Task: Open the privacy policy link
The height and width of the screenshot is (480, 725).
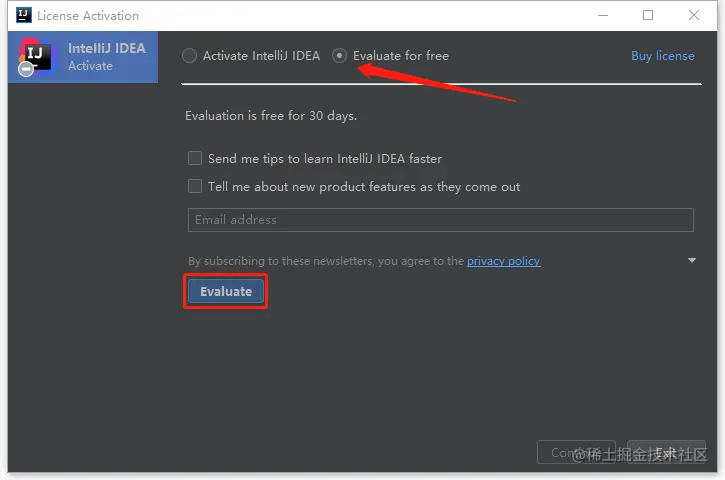Action: point(504,261)
